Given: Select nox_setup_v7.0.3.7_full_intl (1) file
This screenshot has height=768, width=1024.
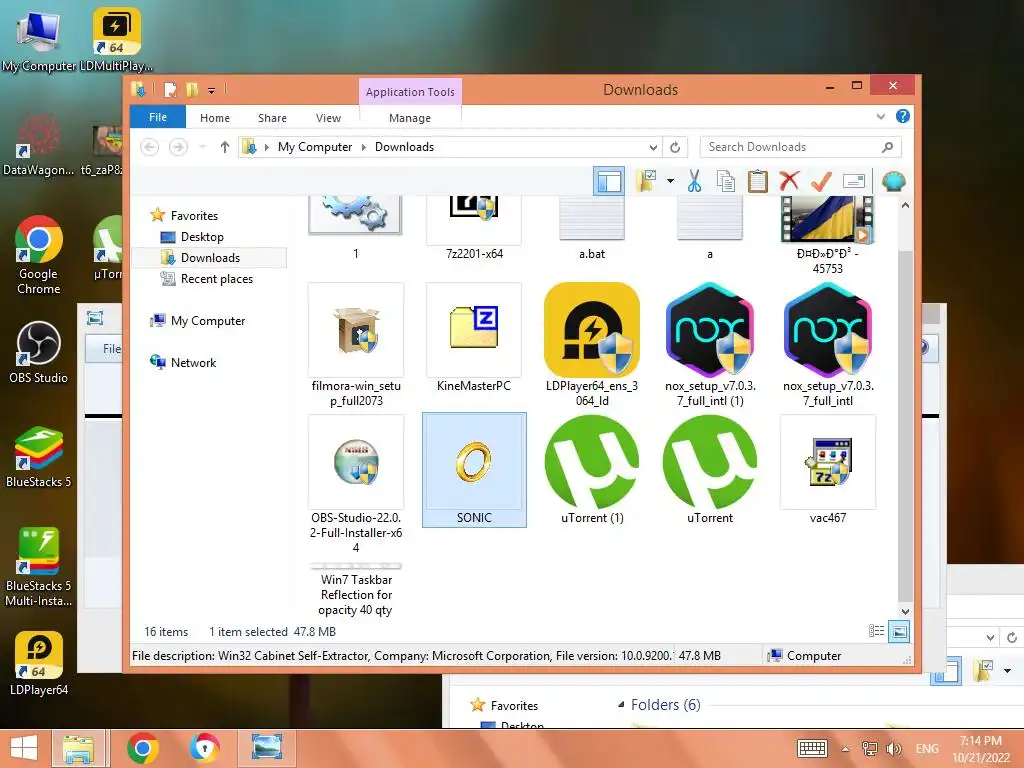Looking at the screenshot, I should [x=710, y=345].
